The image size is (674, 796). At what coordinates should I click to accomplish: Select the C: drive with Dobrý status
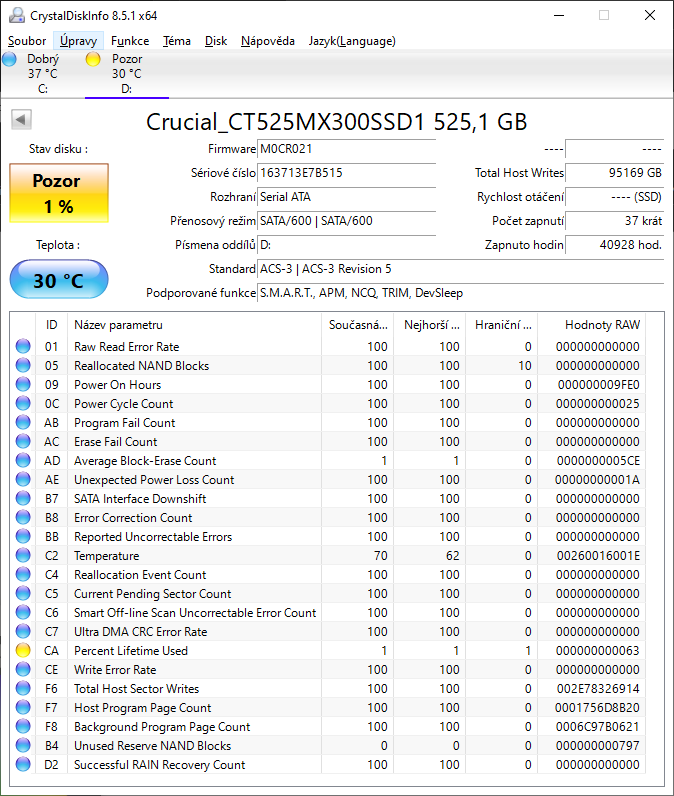tap(43, 74)
